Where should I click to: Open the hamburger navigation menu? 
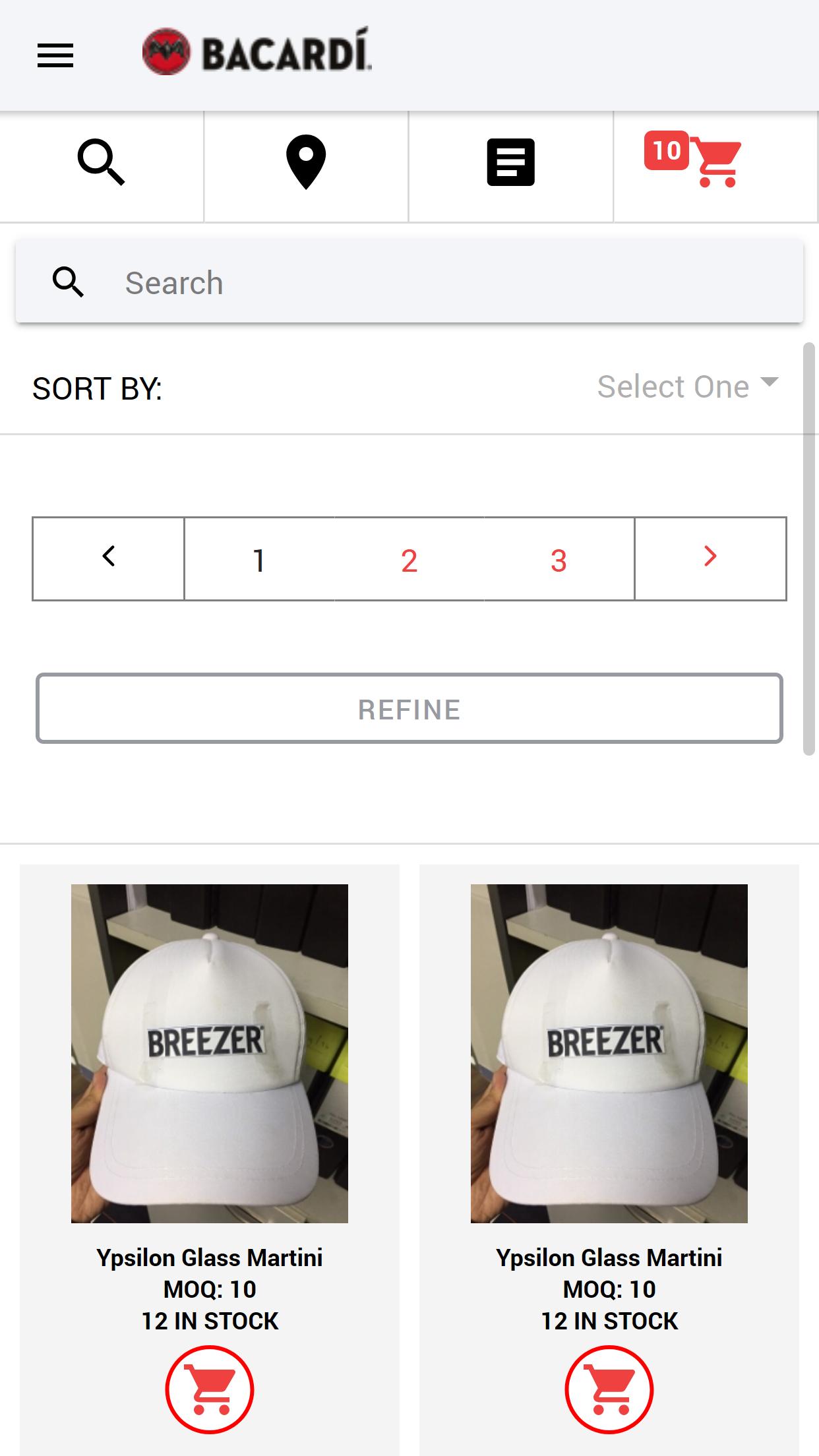tap(55, 55)
